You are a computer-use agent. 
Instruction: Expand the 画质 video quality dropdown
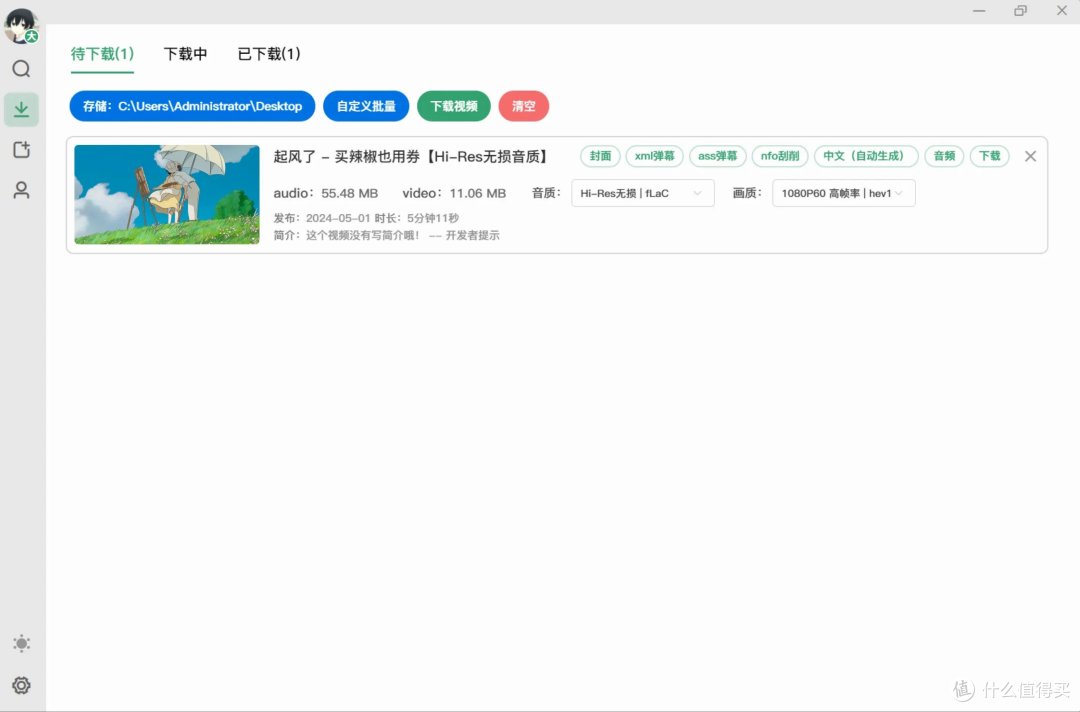843,193
